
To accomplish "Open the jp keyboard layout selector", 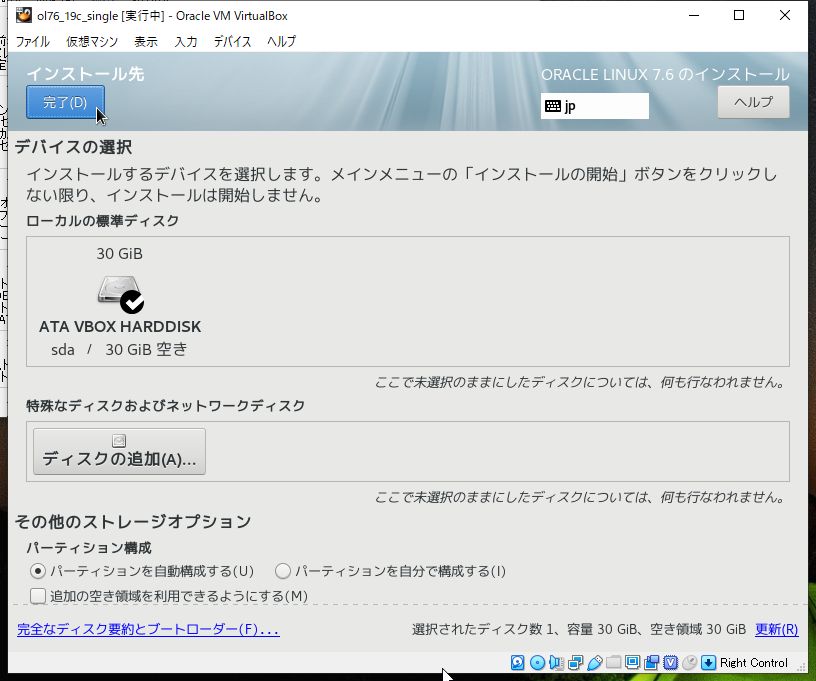I will (594, 105).
